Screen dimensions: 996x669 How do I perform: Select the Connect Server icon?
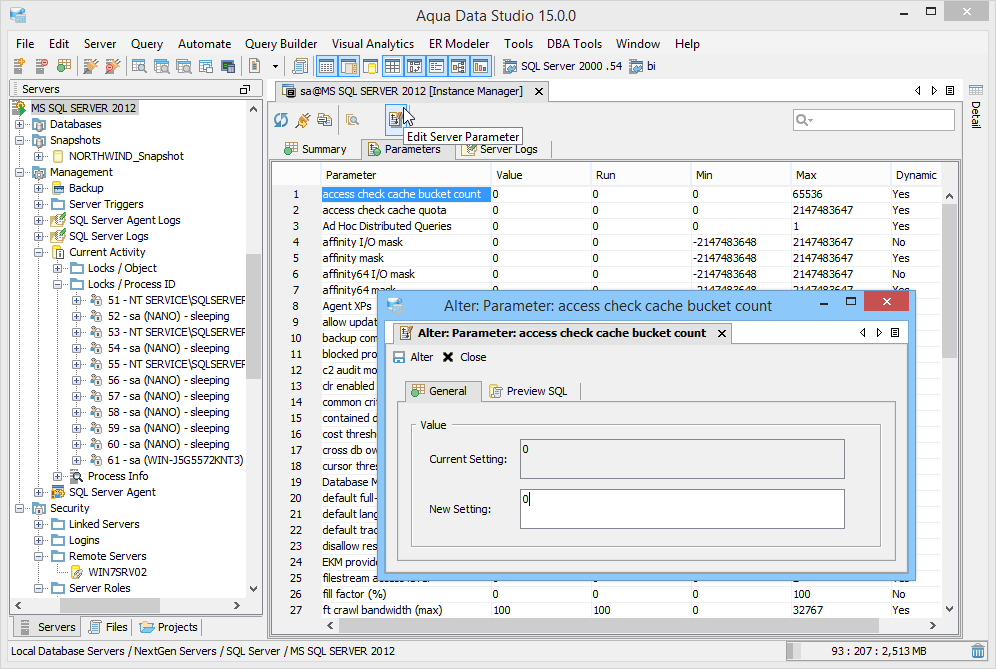pyautogui.click(x=90, y=66)
